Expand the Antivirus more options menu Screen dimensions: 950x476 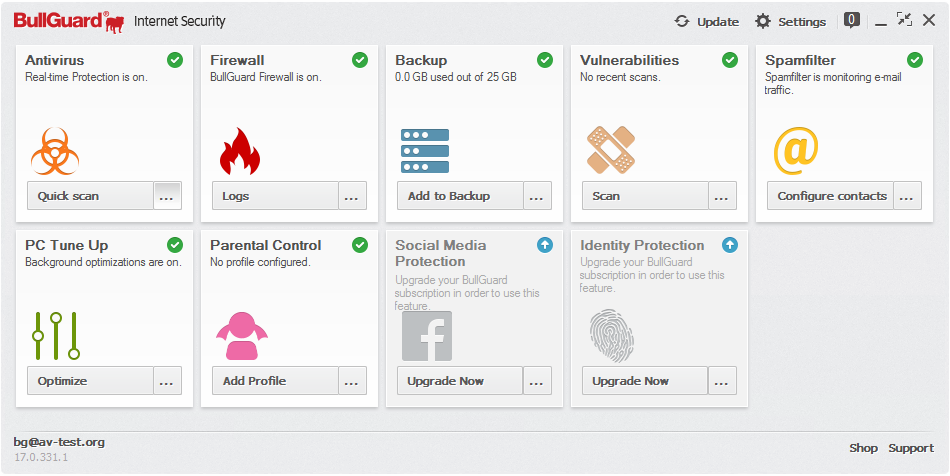tap(167, 196)
